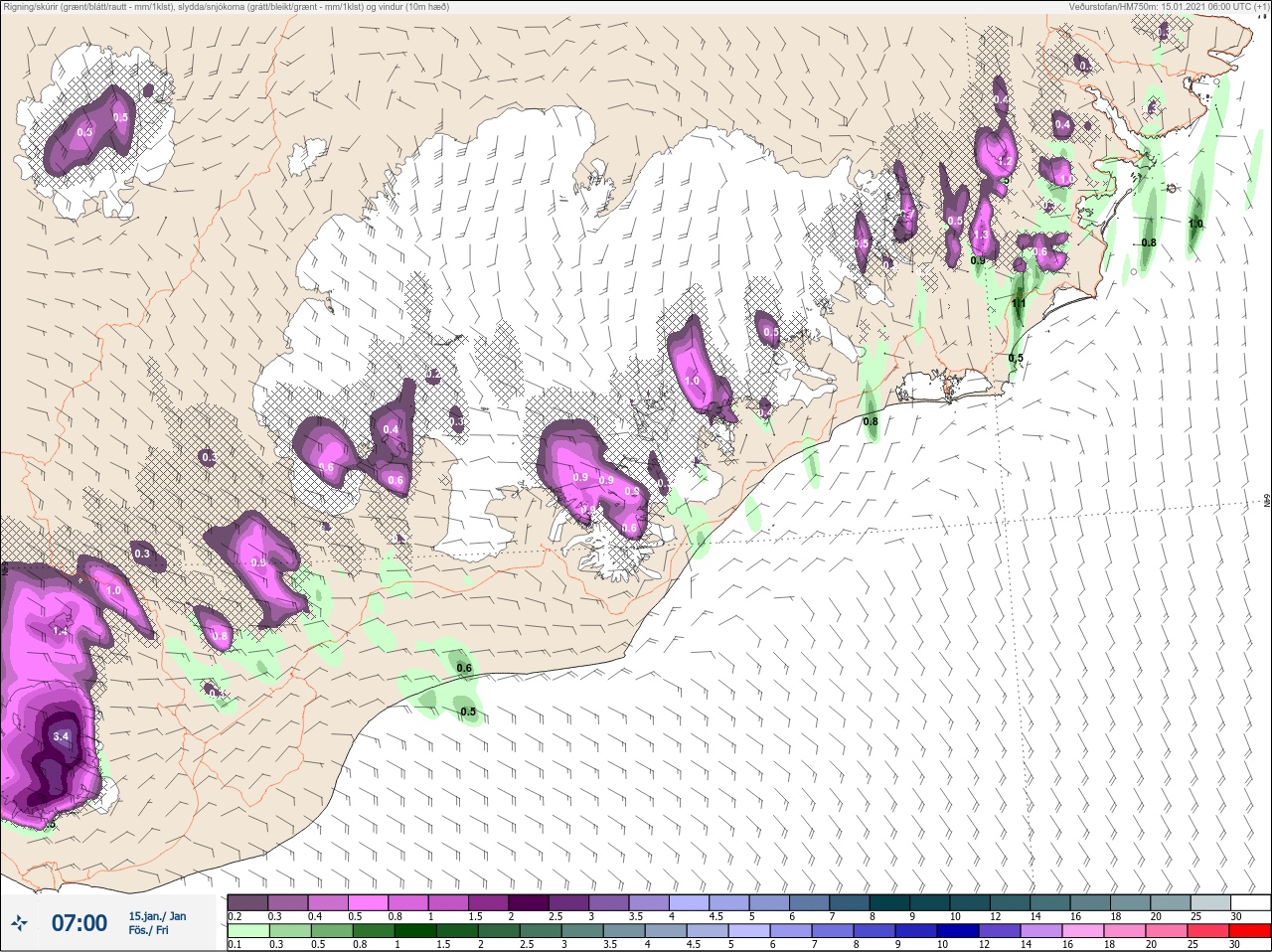The width and height of the screenshot is (1272, 952).
Task: Click the weekday text Fös./ Fri
Action: [148, 931]
